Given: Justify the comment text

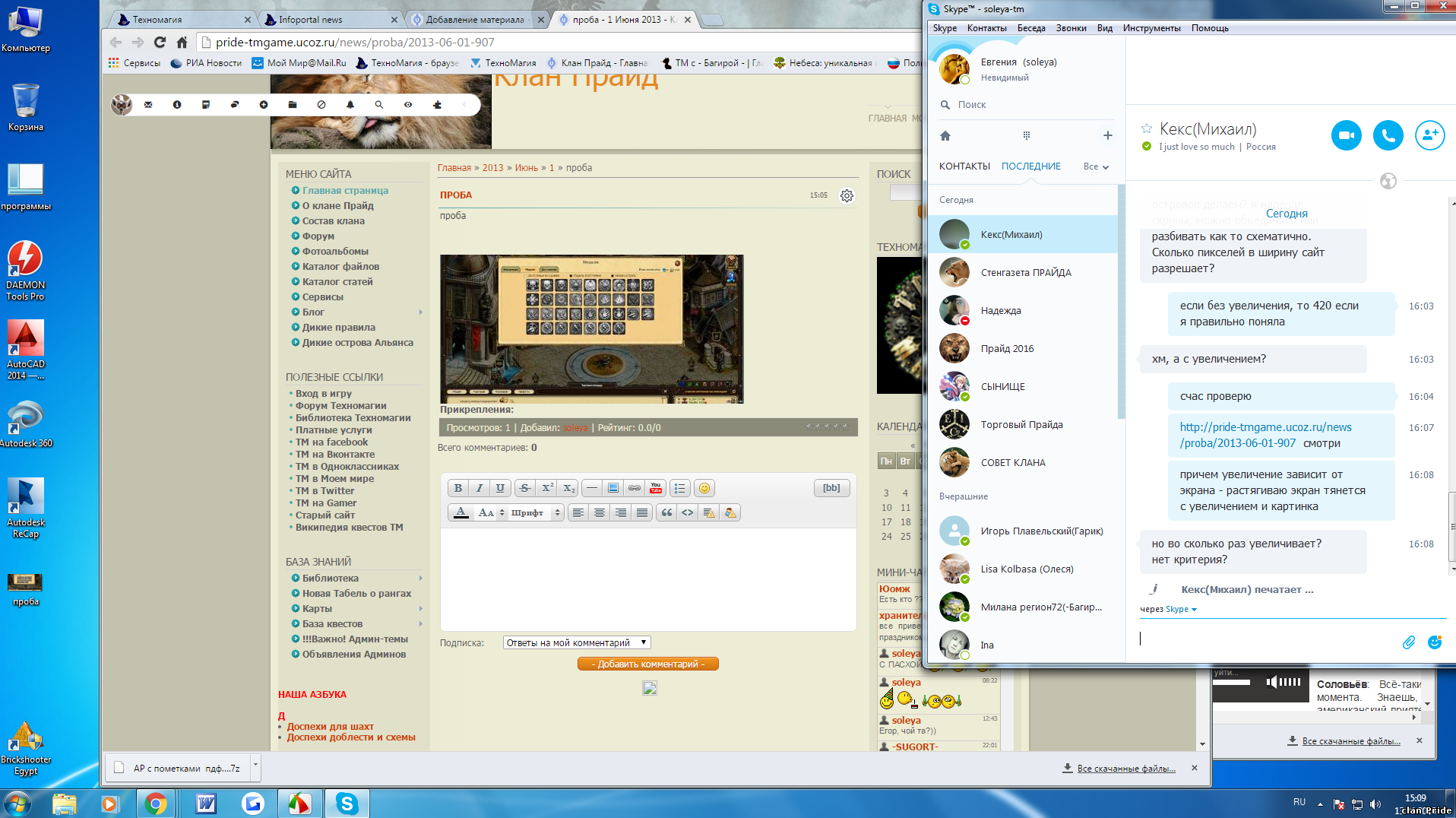Looking at the screenshot, I should pos(642,512).
